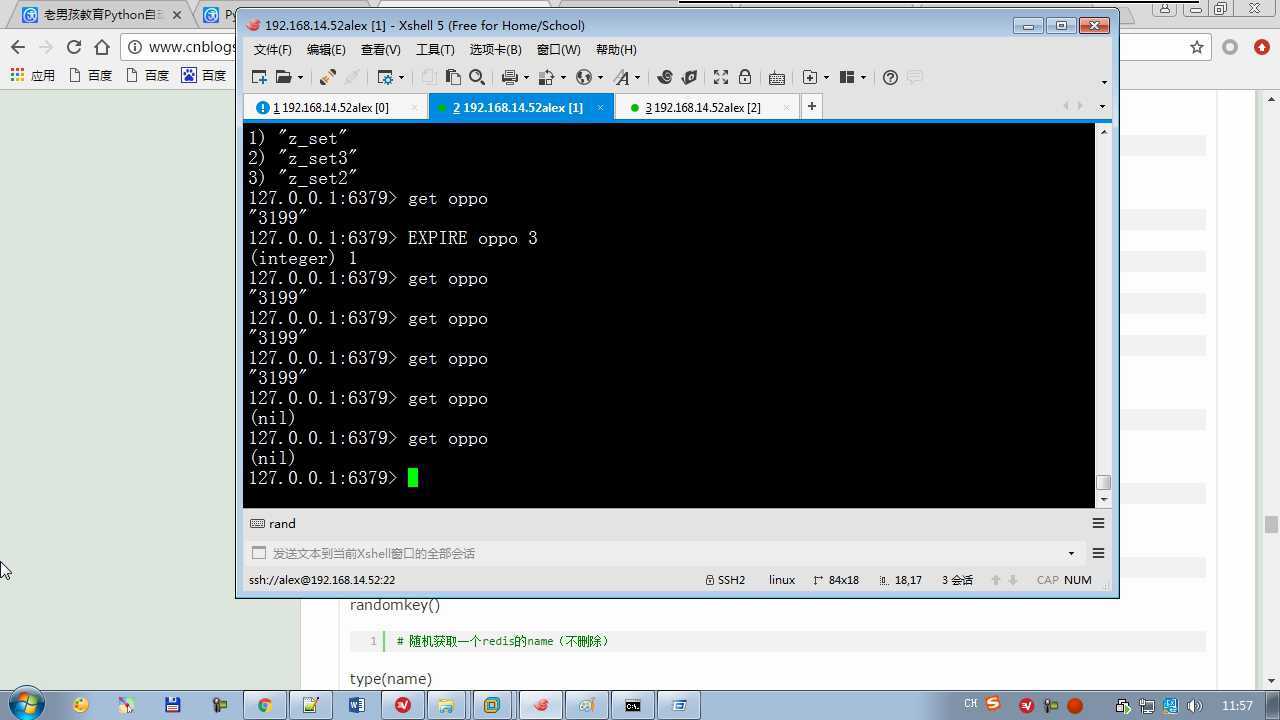Click the 84x18 terminal size status entry

836,580
